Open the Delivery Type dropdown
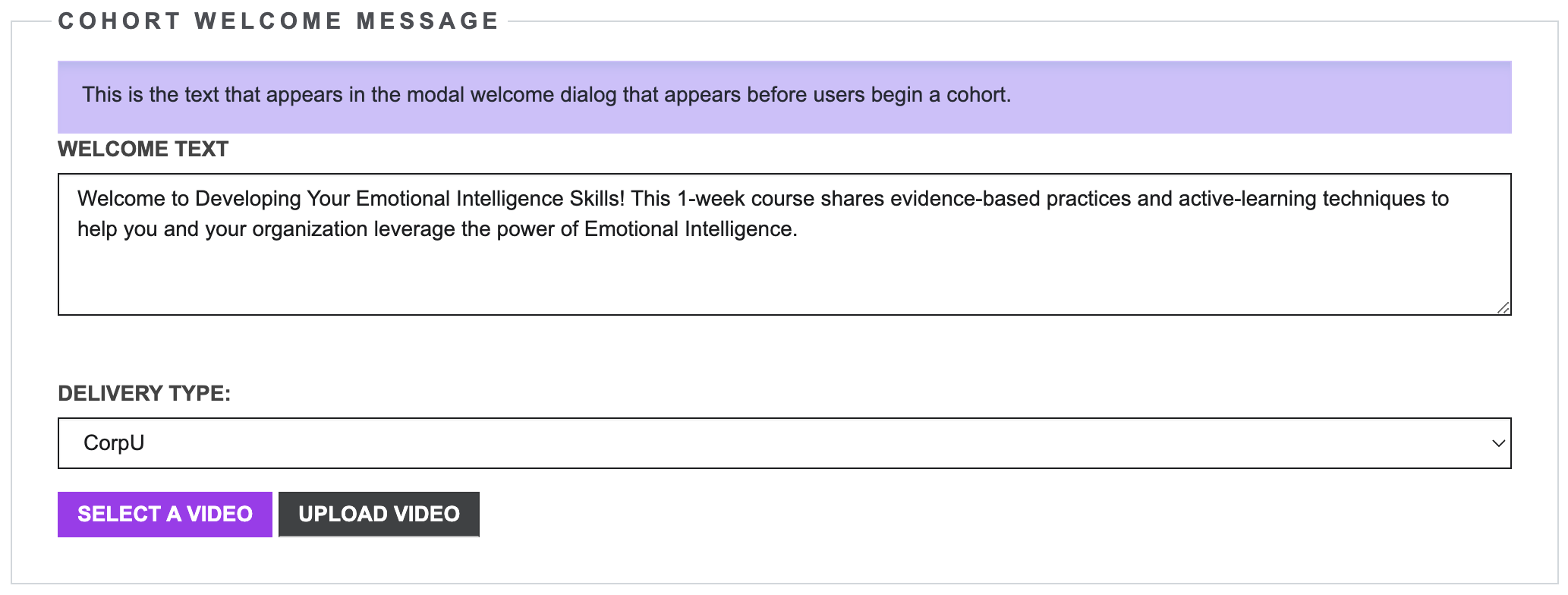This screenshot has height=595, width=1568. tap(784, 443)
